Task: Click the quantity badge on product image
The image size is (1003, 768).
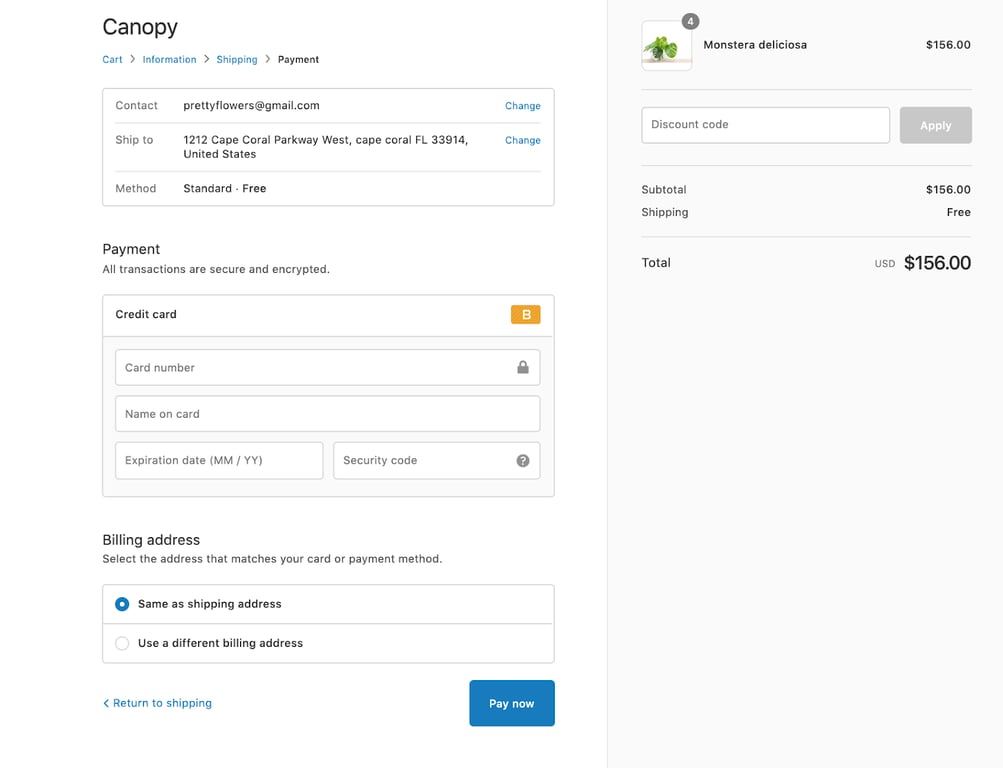Action: tap(690, 21)
